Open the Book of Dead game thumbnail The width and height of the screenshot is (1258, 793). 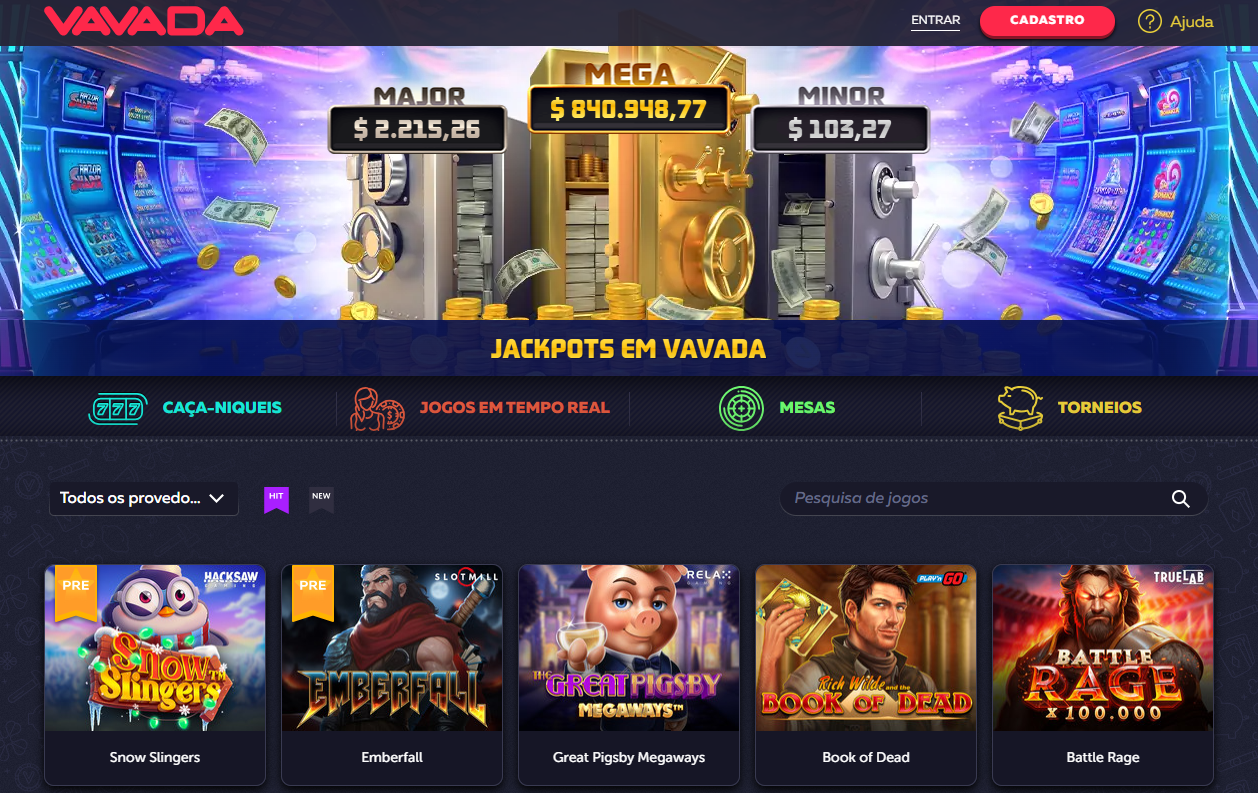866,648
